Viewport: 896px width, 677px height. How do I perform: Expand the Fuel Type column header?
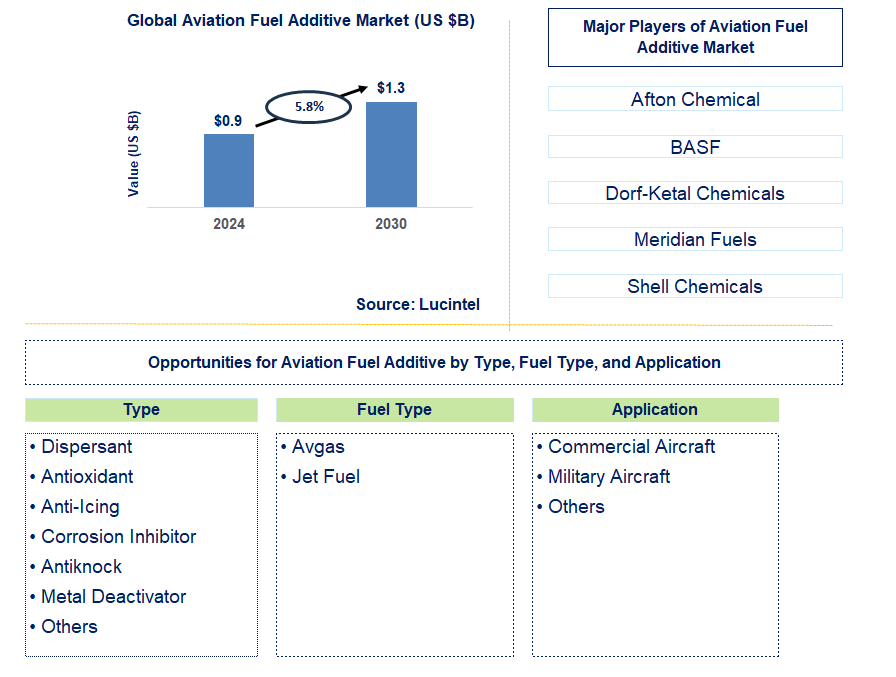pyautogui.click(x=394, y=410)
